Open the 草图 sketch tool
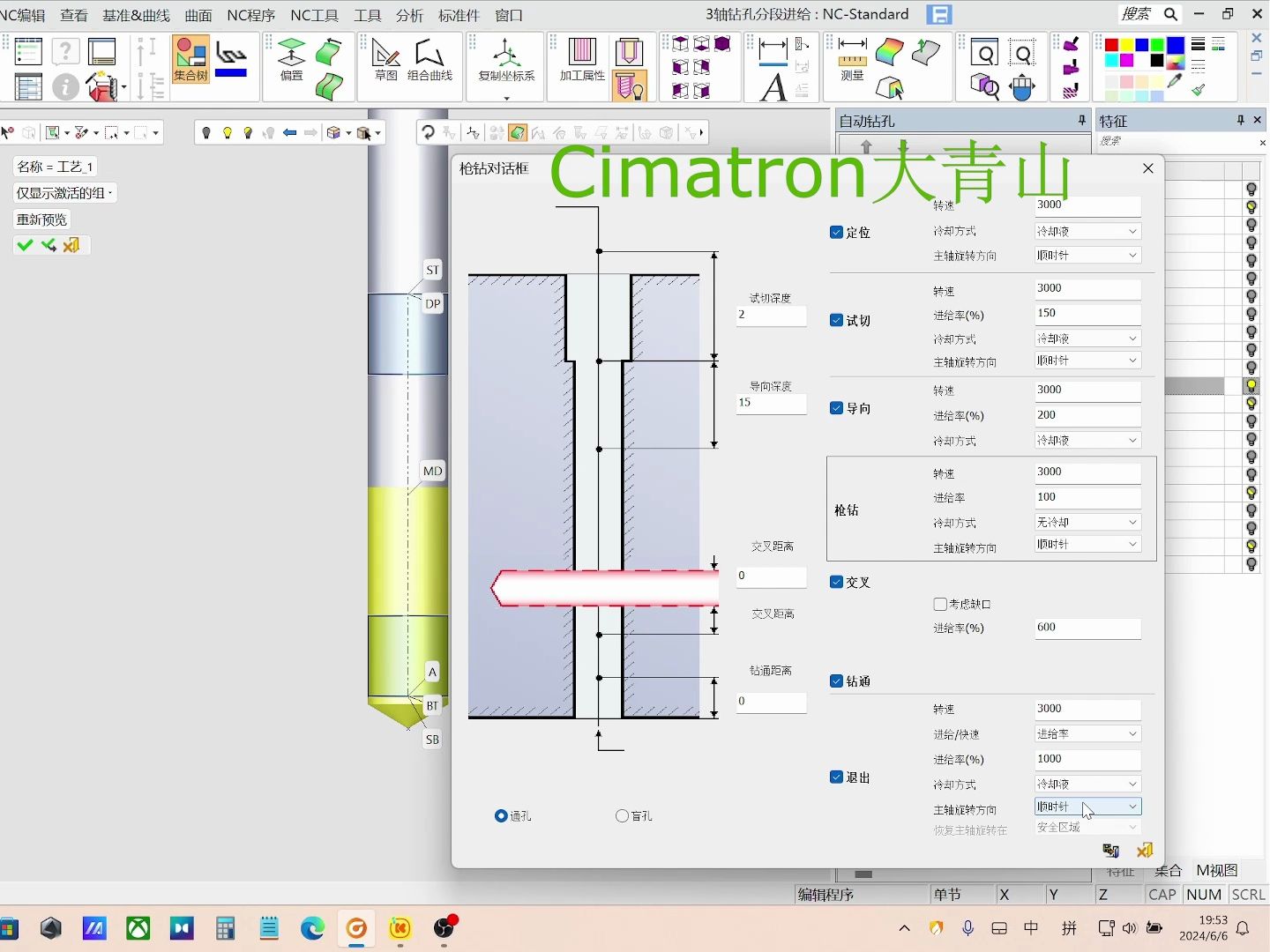Image resolution: width=1270 pixels, height=952 pixels. point(385,59)
